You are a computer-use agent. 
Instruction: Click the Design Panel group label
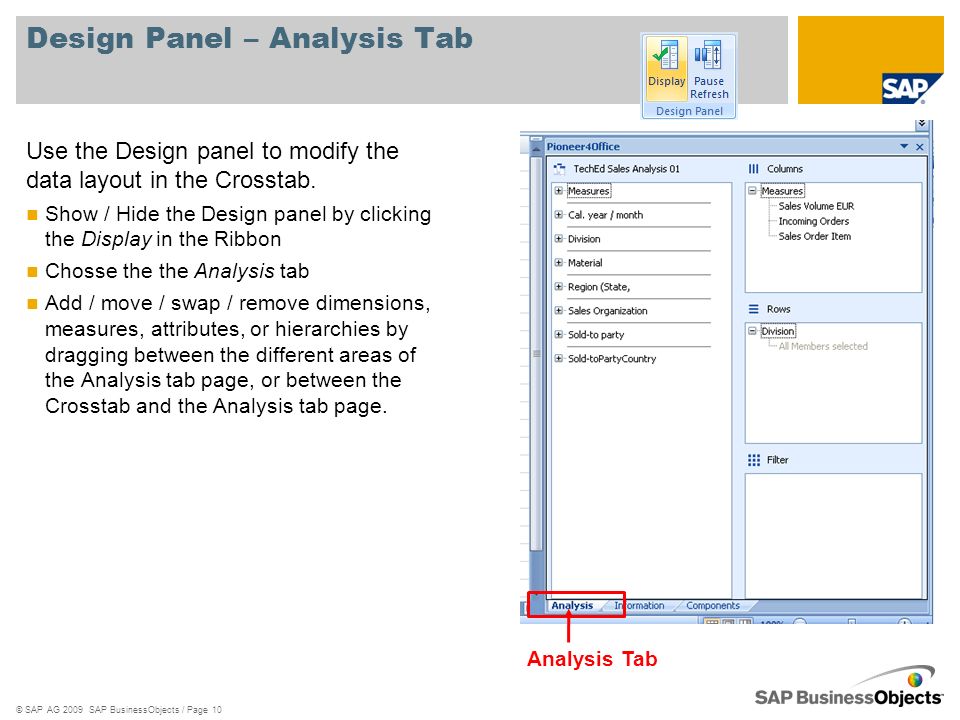point(689,111)
